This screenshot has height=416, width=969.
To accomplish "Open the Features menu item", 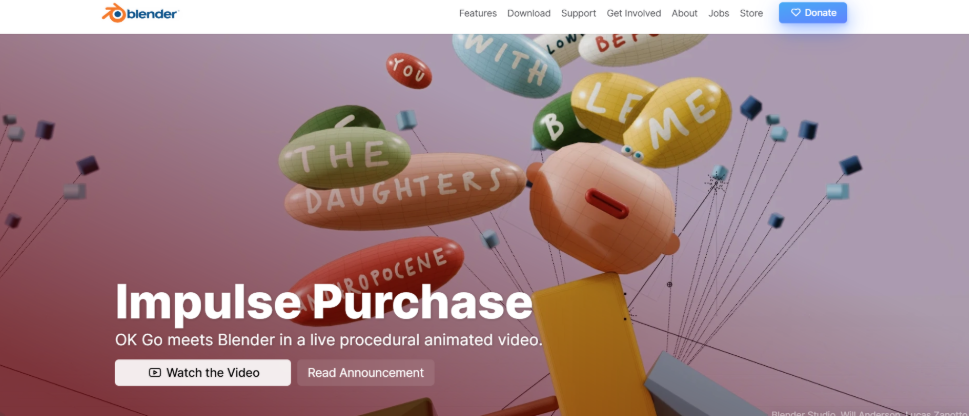I will pos(478,13).
